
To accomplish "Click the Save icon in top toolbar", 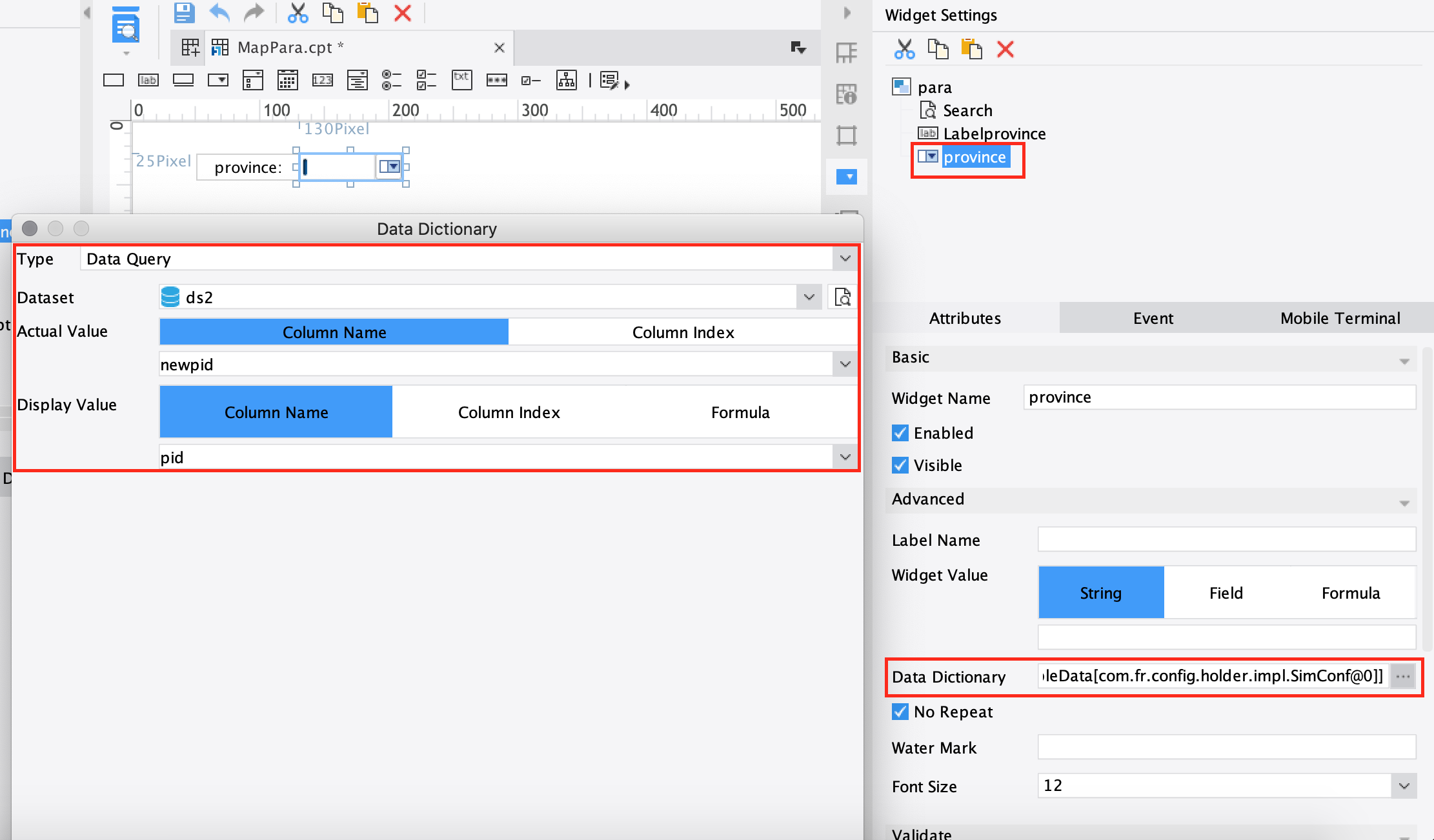I will (x=185, y=12).
